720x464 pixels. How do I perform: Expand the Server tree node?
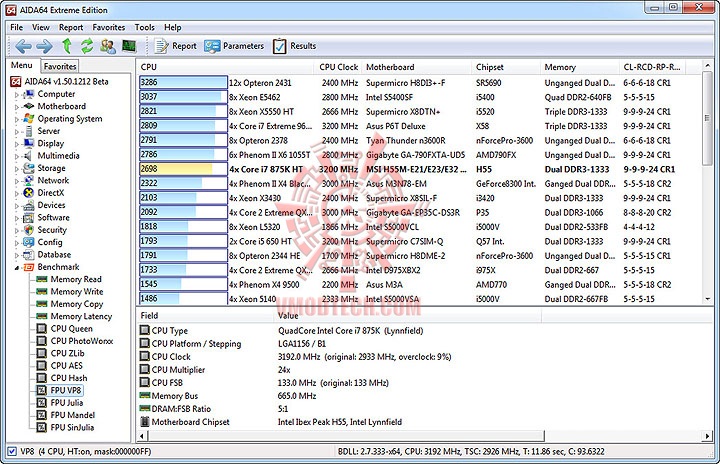point(17,131)
